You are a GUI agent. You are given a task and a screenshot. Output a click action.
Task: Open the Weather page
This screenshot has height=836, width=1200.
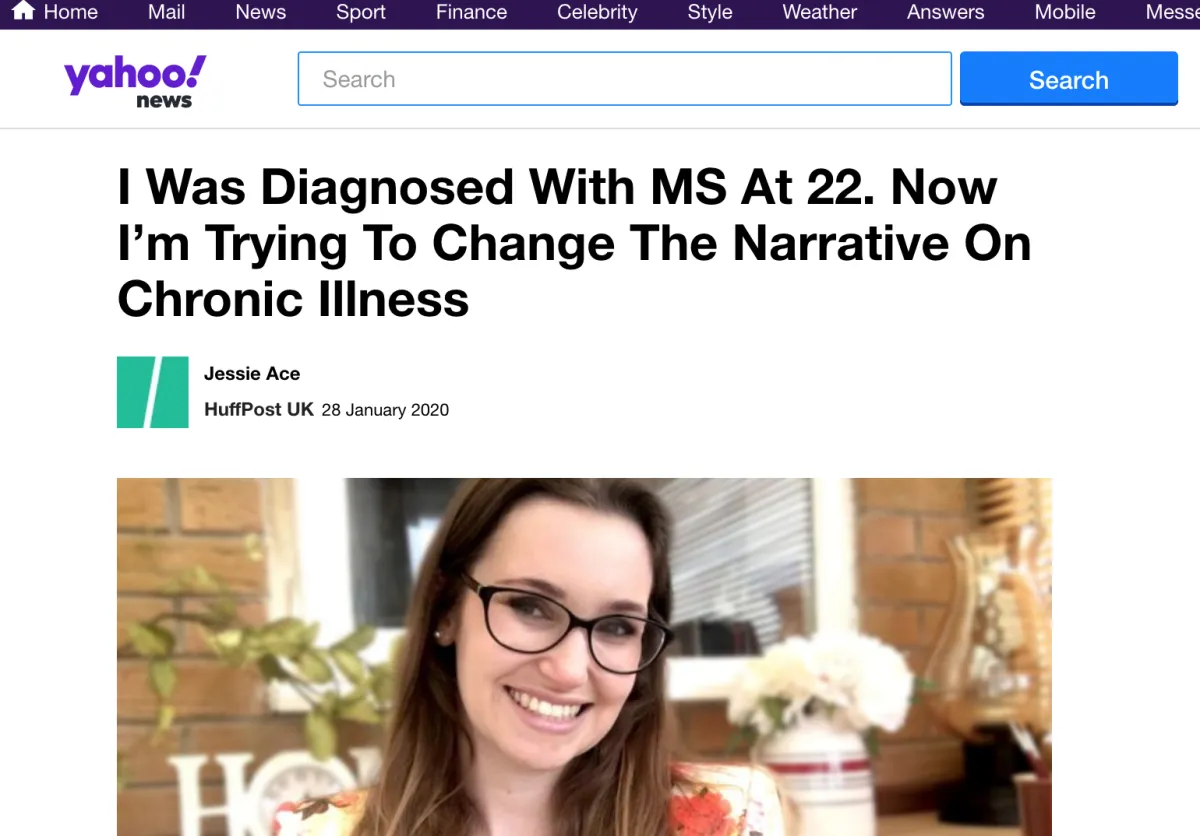click(x=820, y=12)
